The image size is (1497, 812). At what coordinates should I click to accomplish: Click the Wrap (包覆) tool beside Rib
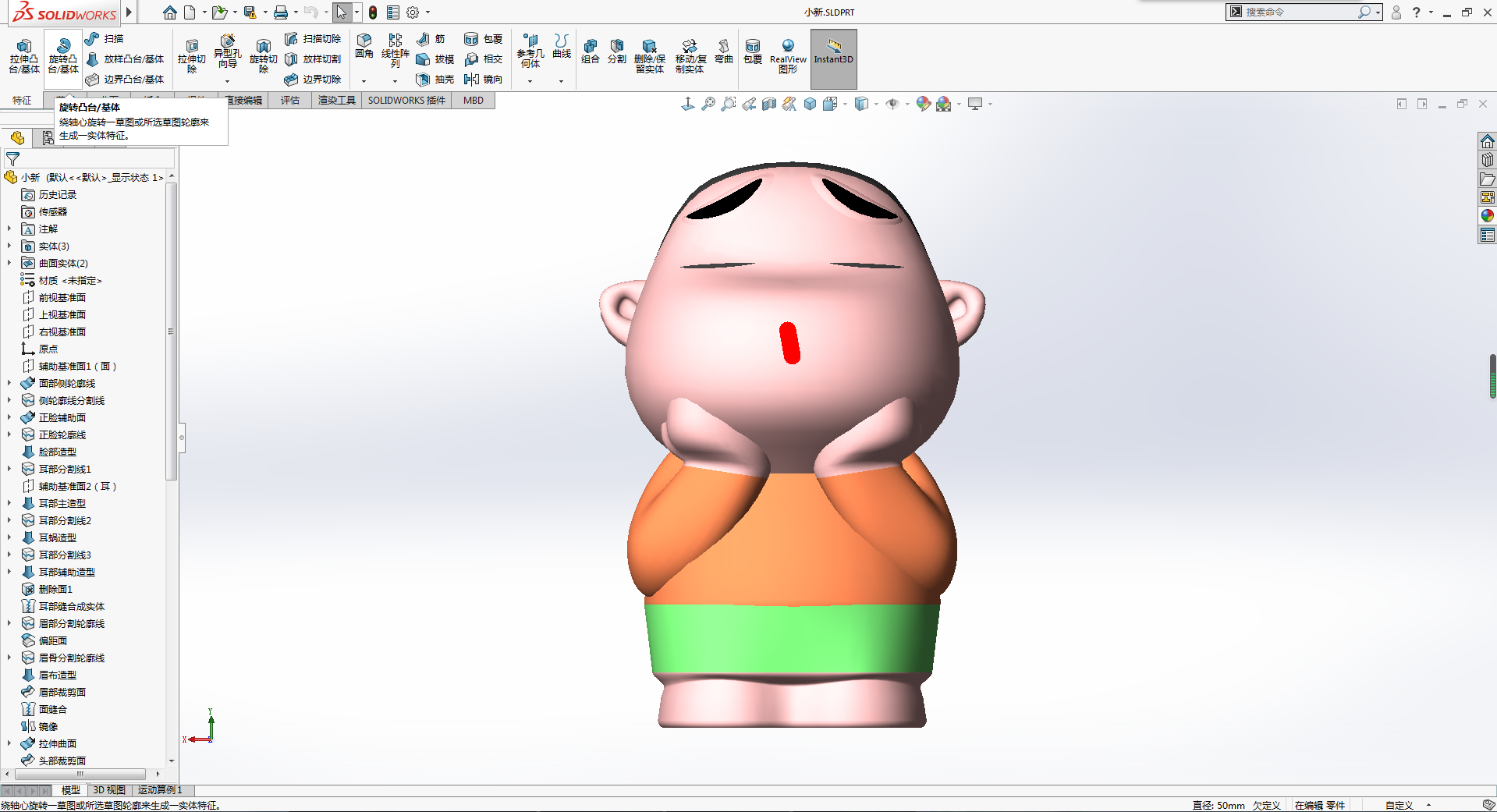click(x=483, y=38)
